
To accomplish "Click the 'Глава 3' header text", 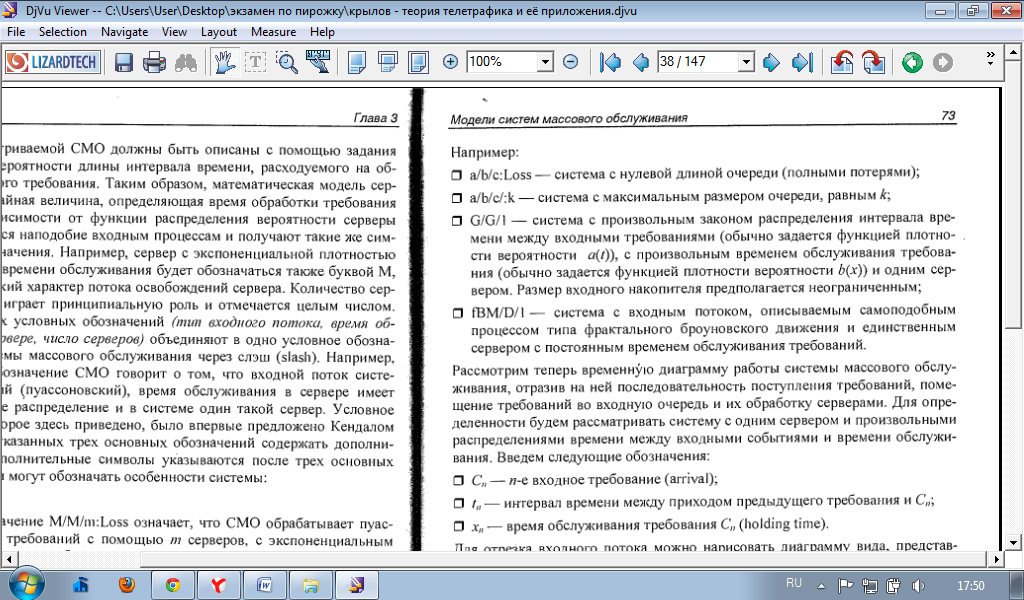I will 375,118.
